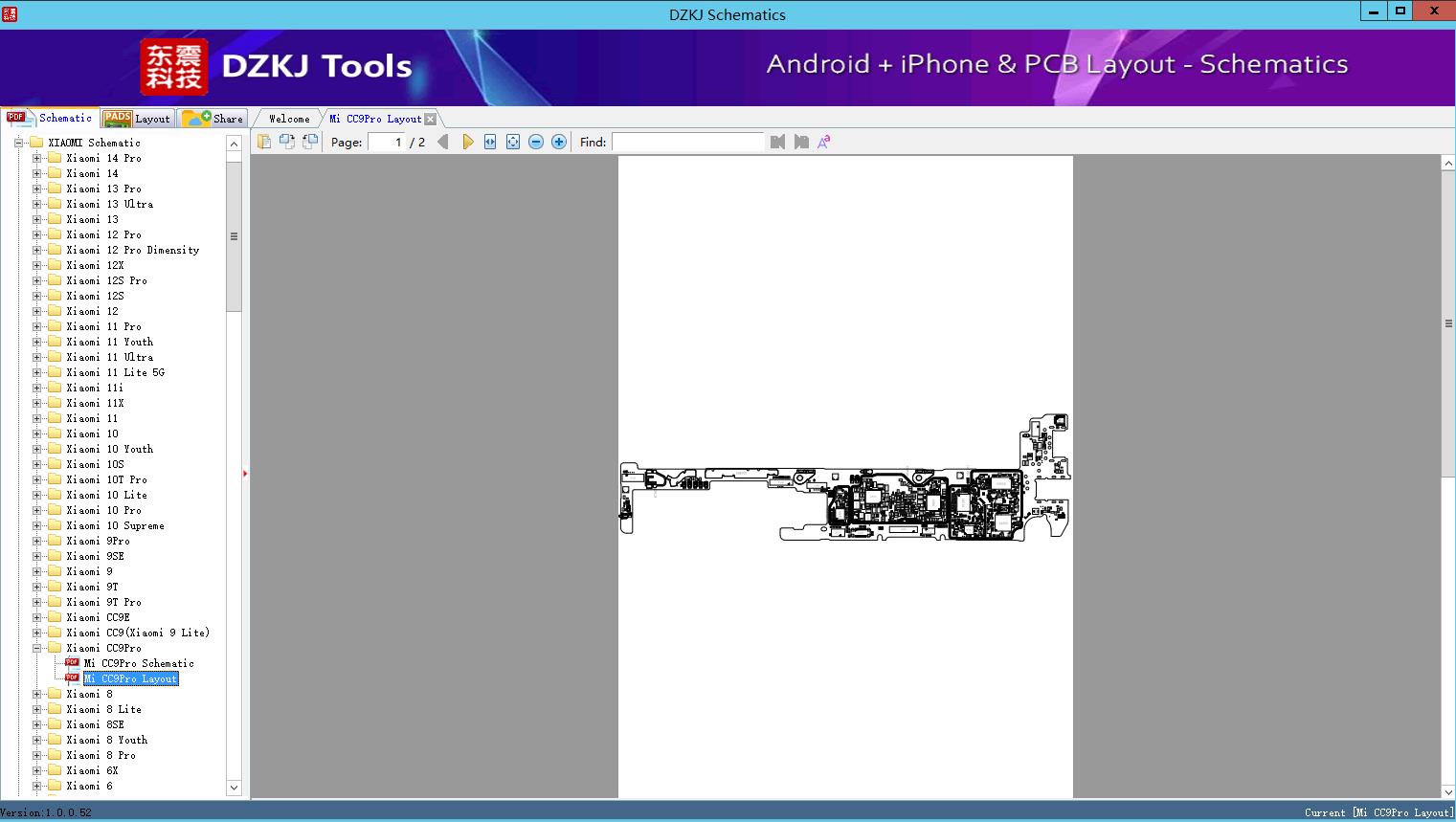Zoom in with the plus icon
This screenshot has height=822, width=1456.
(x=559, y=142)
